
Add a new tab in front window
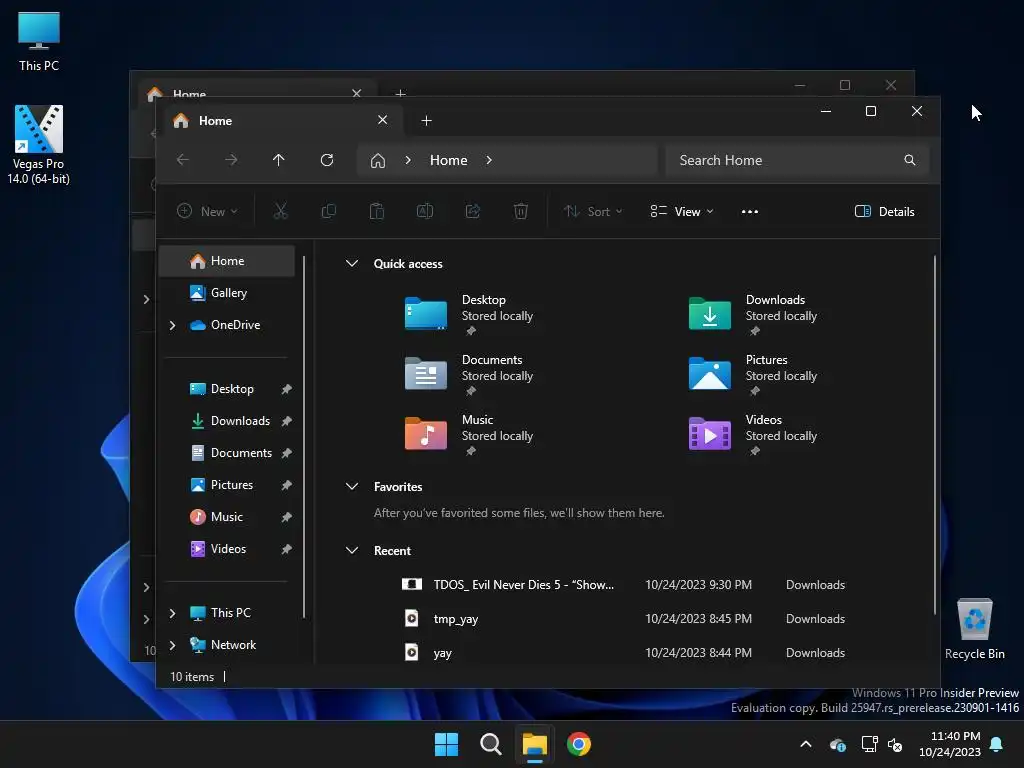[426, 121]
